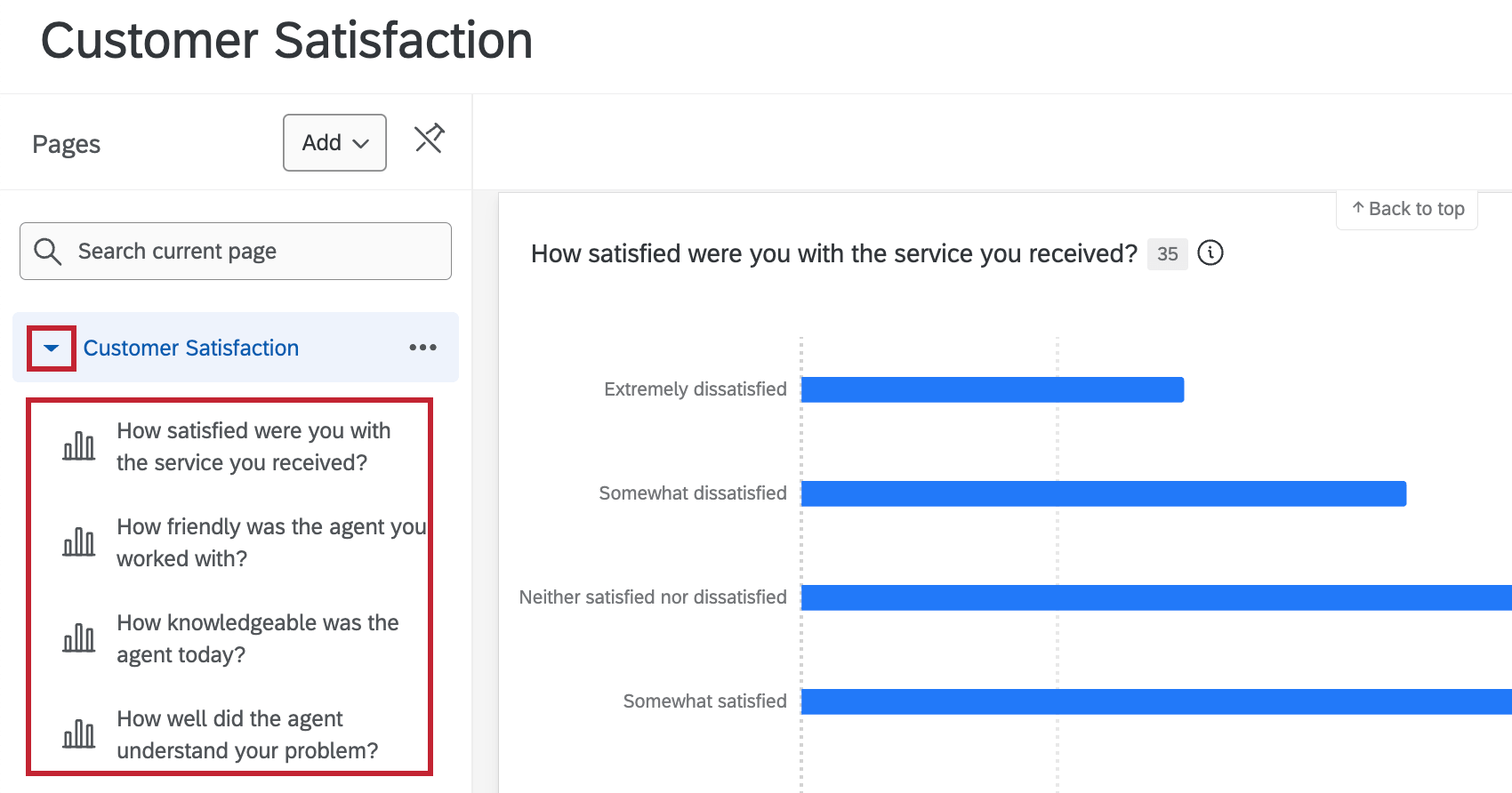The width and height of the screenshot is (1512, 793).
Task: Select 'How satisfied were you with the service' item
Action: [x=253, y=446]
